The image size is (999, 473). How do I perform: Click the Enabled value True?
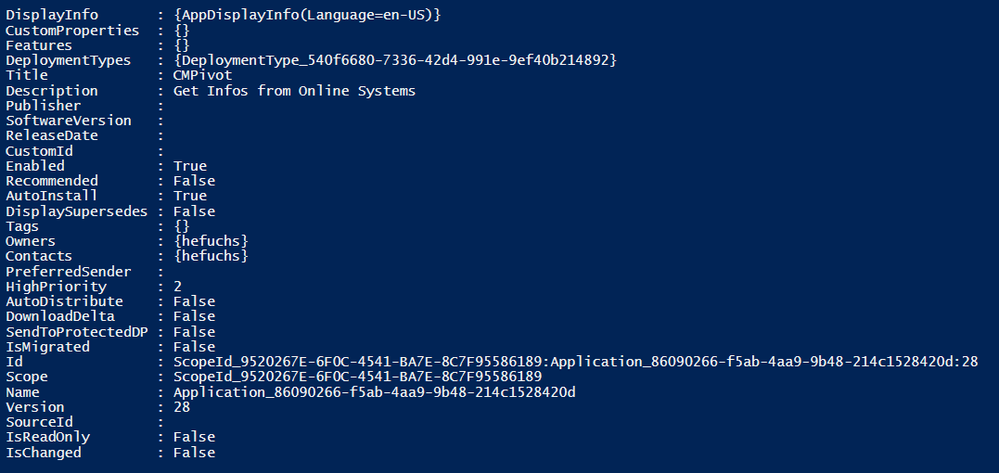click(x=190, y=166)
